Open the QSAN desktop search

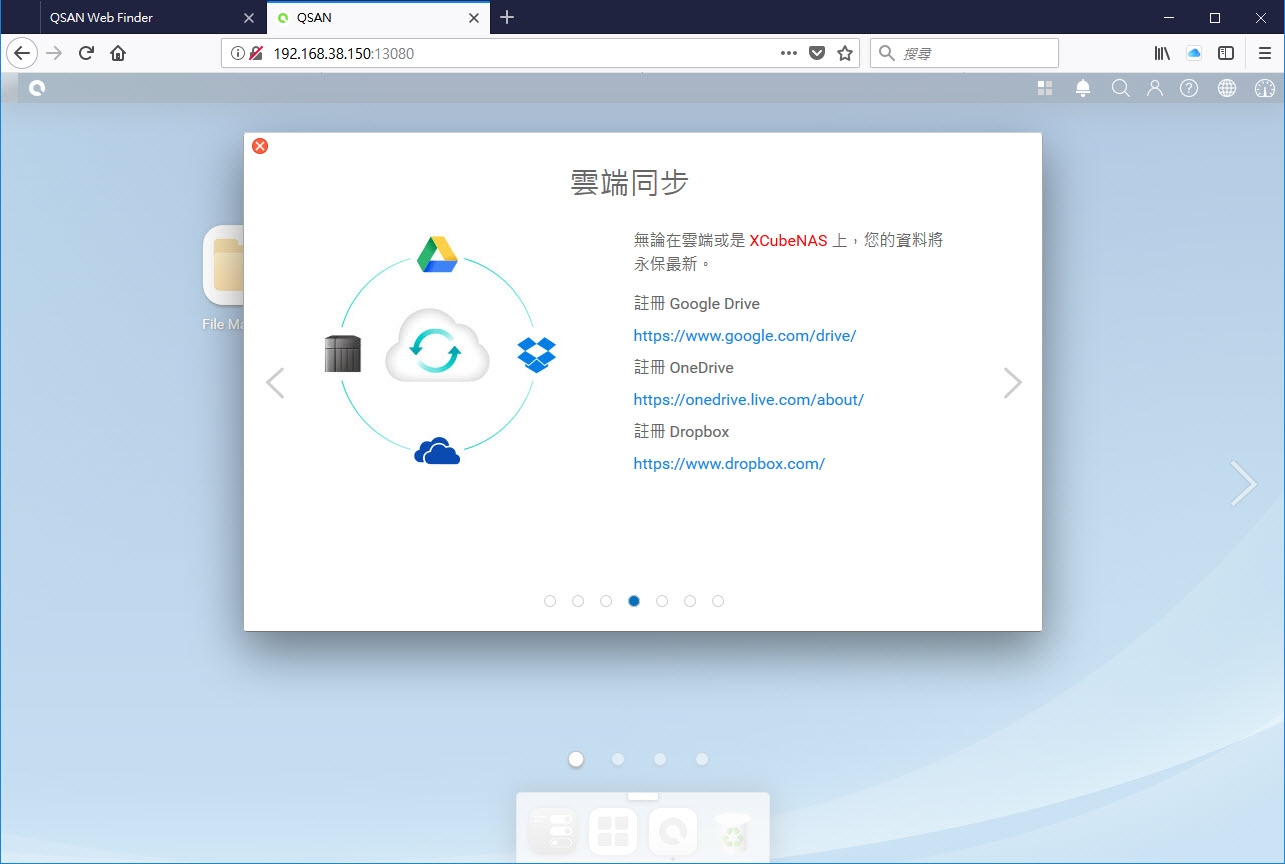pos(1121,88)
